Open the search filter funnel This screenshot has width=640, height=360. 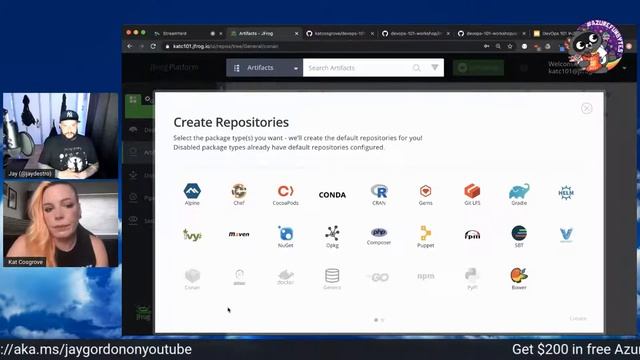pyautogui.click(x=435, y=67)
